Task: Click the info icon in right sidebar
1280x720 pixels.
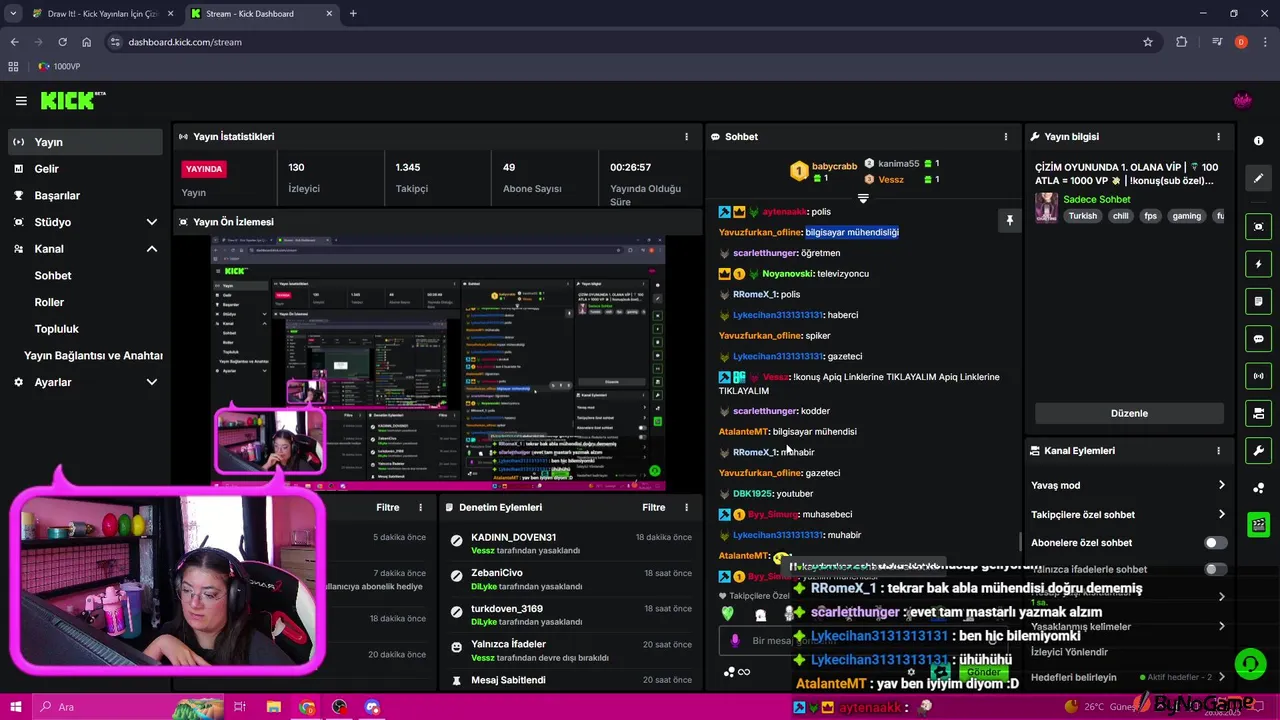Action: (x=1258, y=141)
